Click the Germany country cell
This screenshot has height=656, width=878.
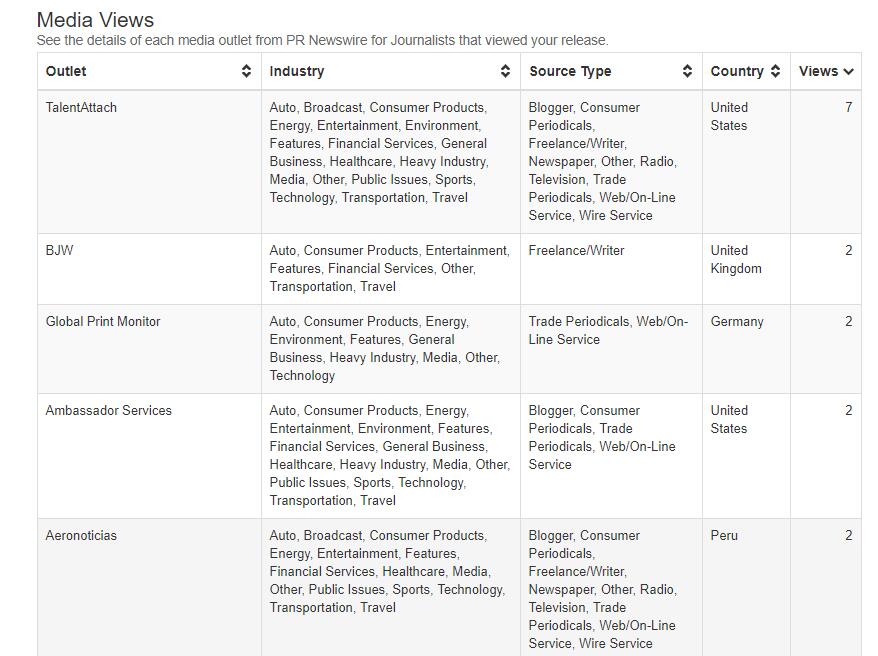(x=737, y=321)
